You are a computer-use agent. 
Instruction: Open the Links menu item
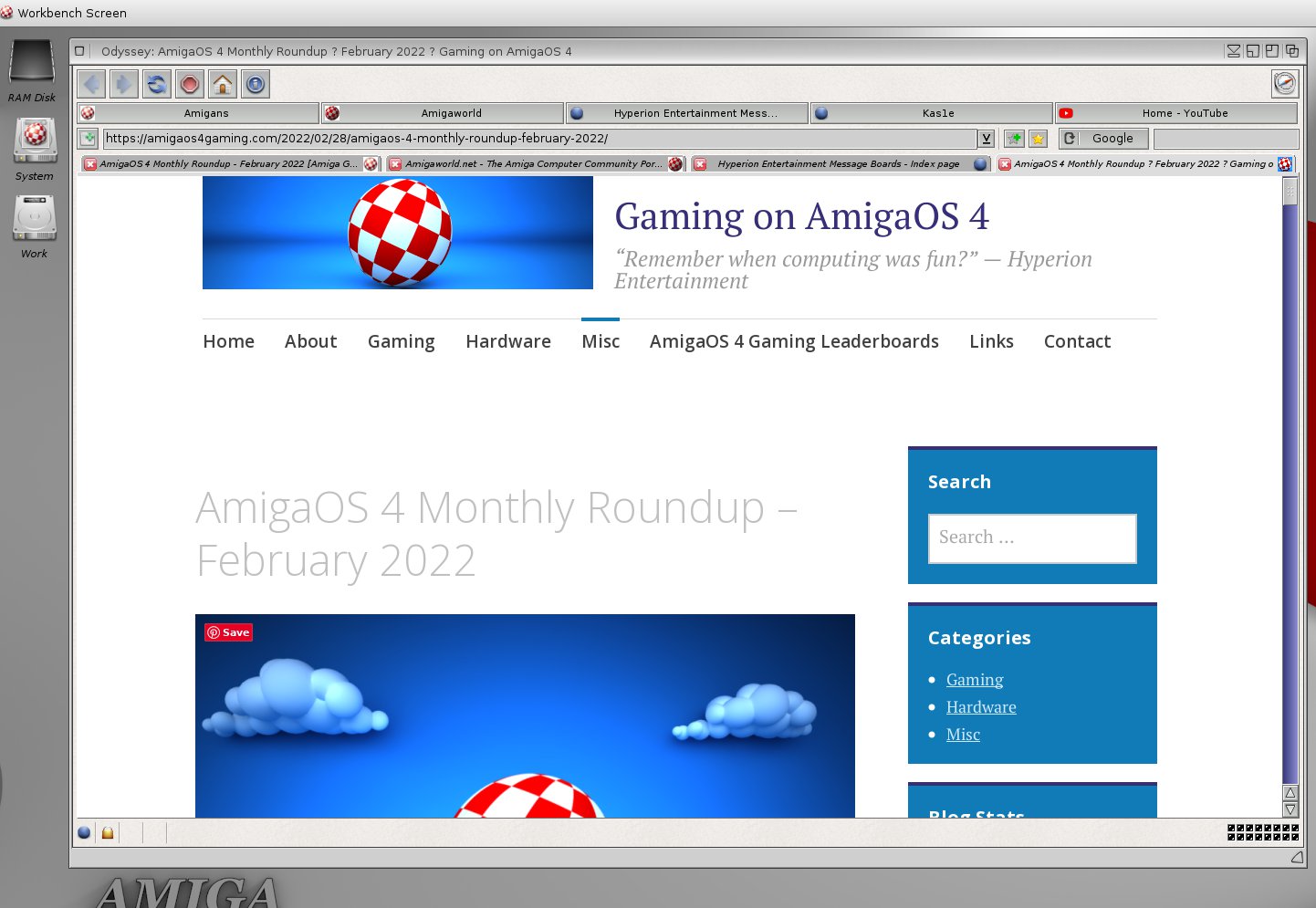[x=991, y=341]
